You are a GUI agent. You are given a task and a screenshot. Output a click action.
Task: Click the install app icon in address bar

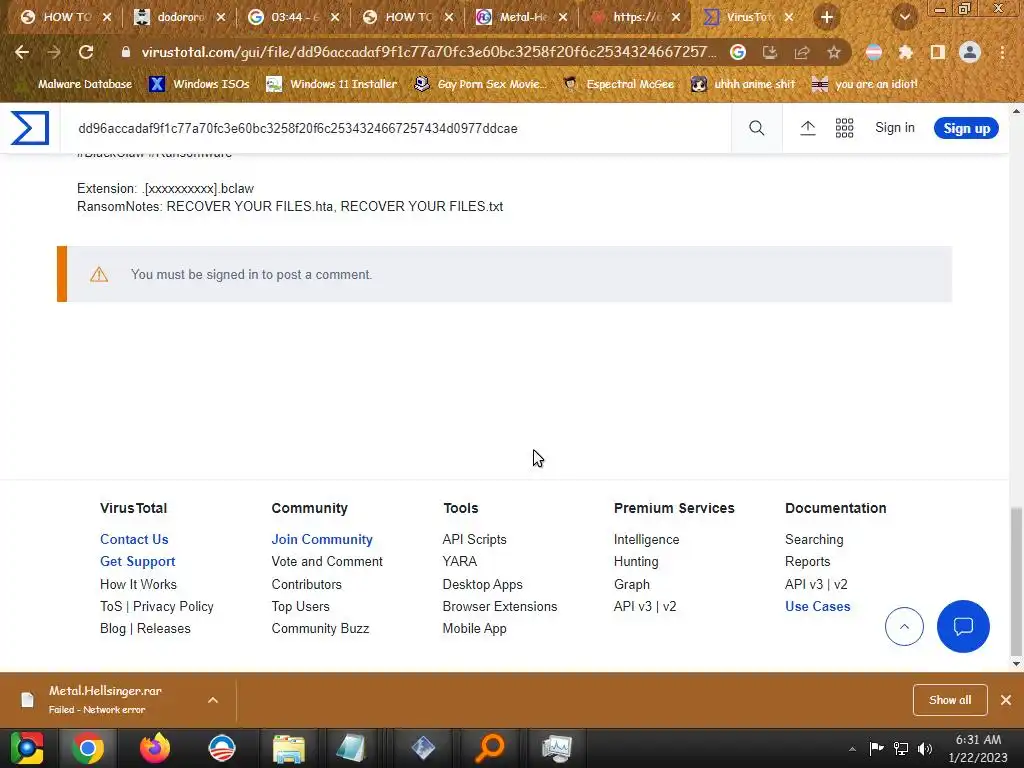[770, 52]
